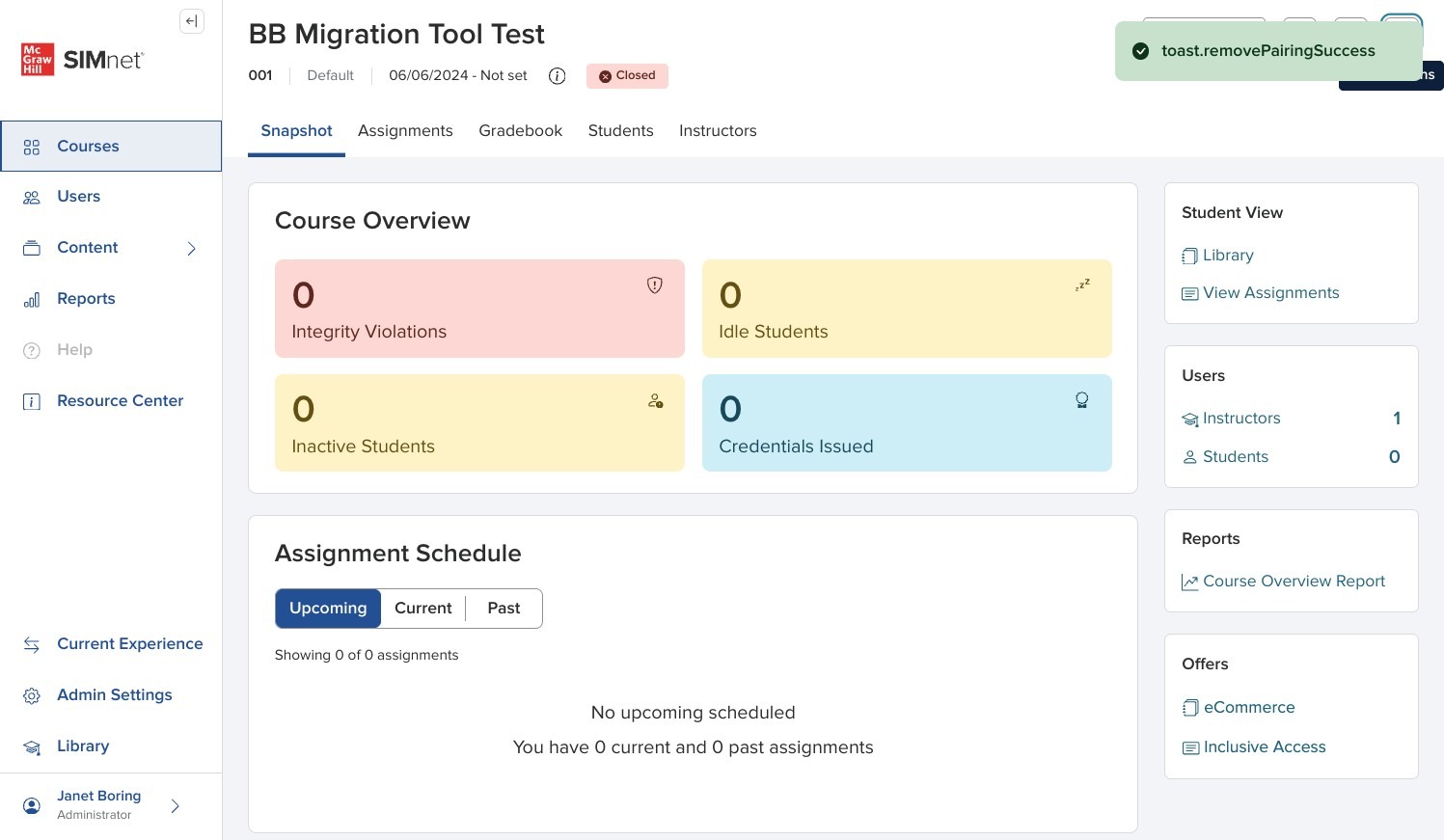Click the Closed status badge
The width and height of the screenshot is (1444, 840).
click(x=627, y=76)
